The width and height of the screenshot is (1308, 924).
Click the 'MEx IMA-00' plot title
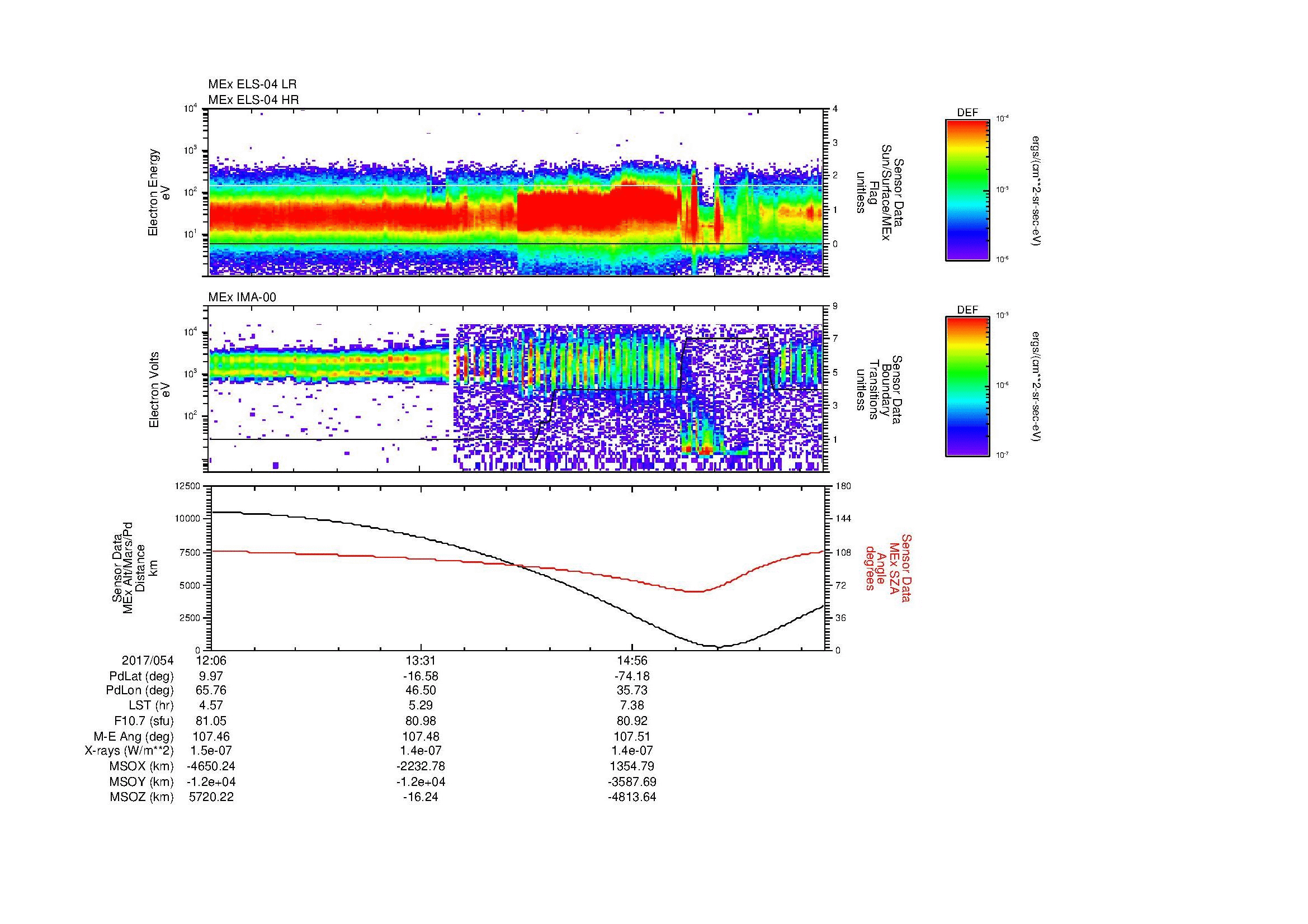[x=242, y=297]
